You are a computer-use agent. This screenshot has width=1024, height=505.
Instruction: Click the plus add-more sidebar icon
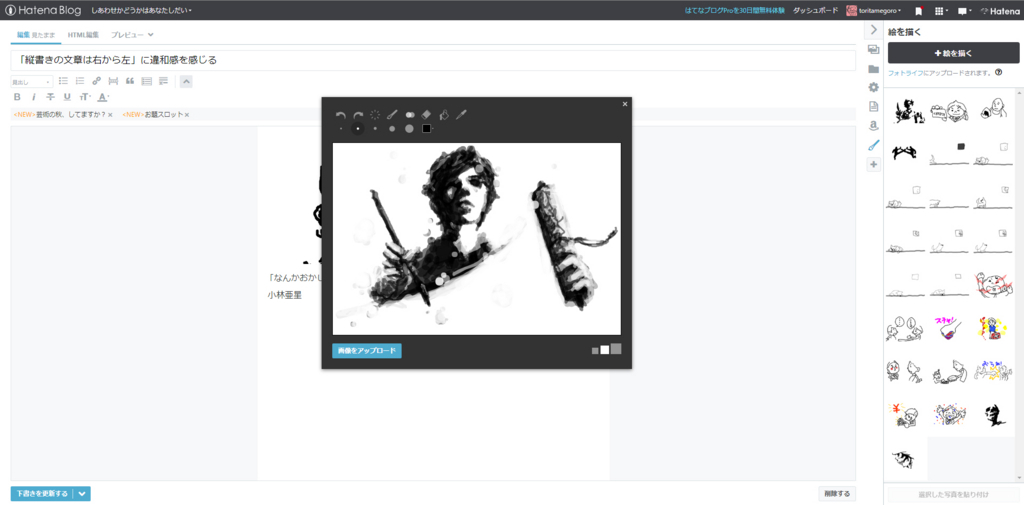874,165
